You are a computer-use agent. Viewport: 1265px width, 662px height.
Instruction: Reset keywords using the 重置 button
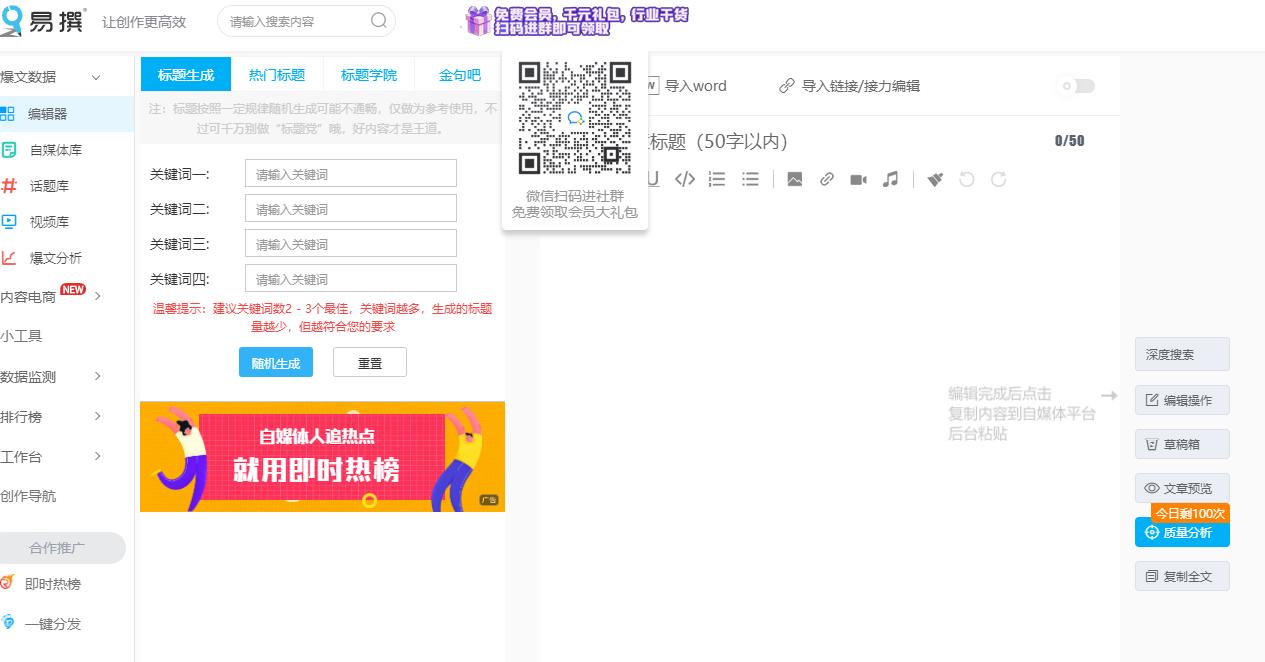369,362
